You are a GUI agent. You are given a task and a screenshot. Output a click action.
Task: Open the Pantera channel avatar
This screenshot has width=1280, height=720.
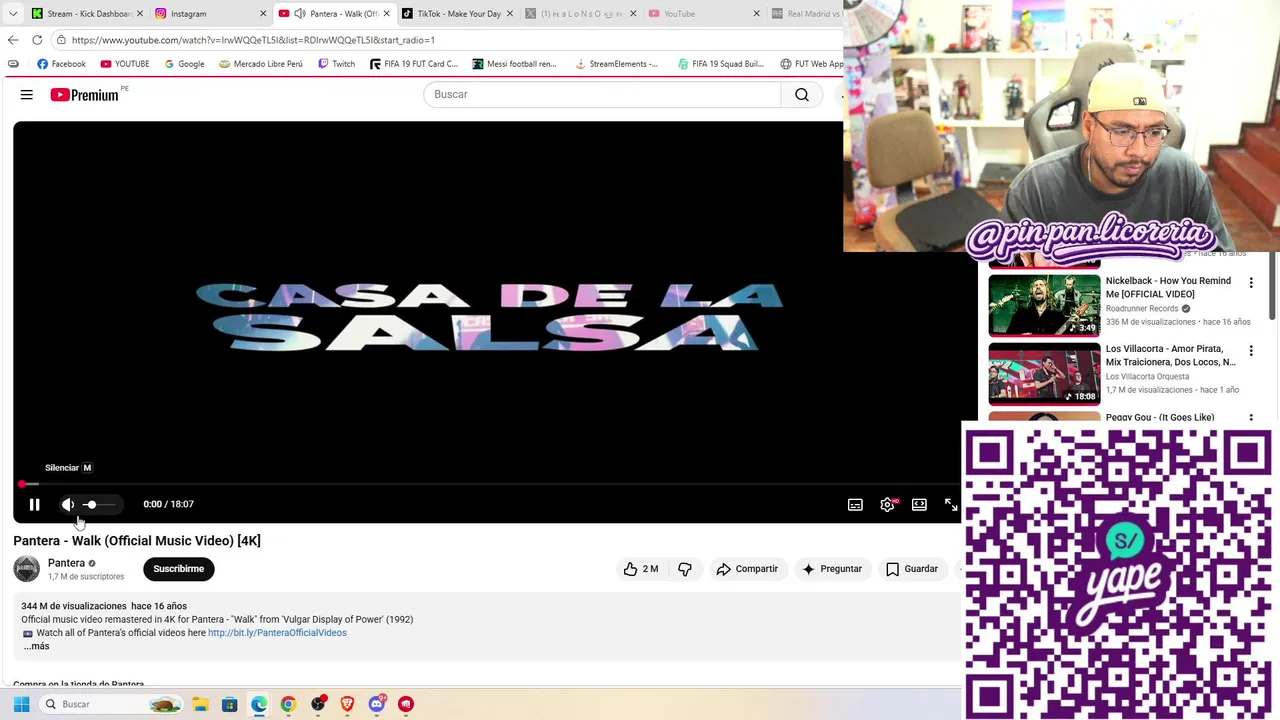[x=27, y=569]
